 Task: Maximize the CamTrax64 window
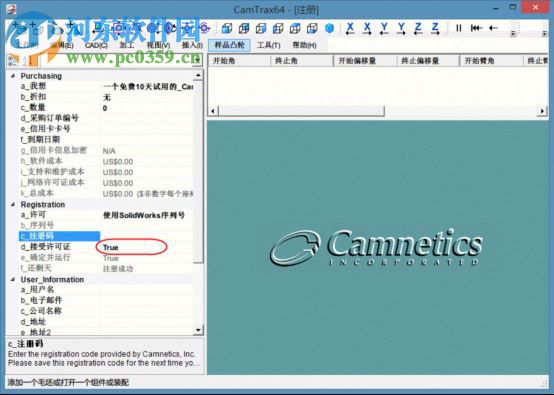pyautogui.click(x=513, y=7)
